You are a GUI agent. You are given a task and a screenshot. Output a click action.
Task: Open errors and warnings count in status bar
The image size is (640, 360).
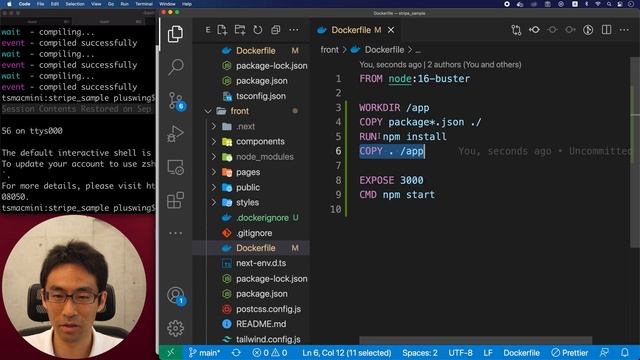(x=269, y=353)
